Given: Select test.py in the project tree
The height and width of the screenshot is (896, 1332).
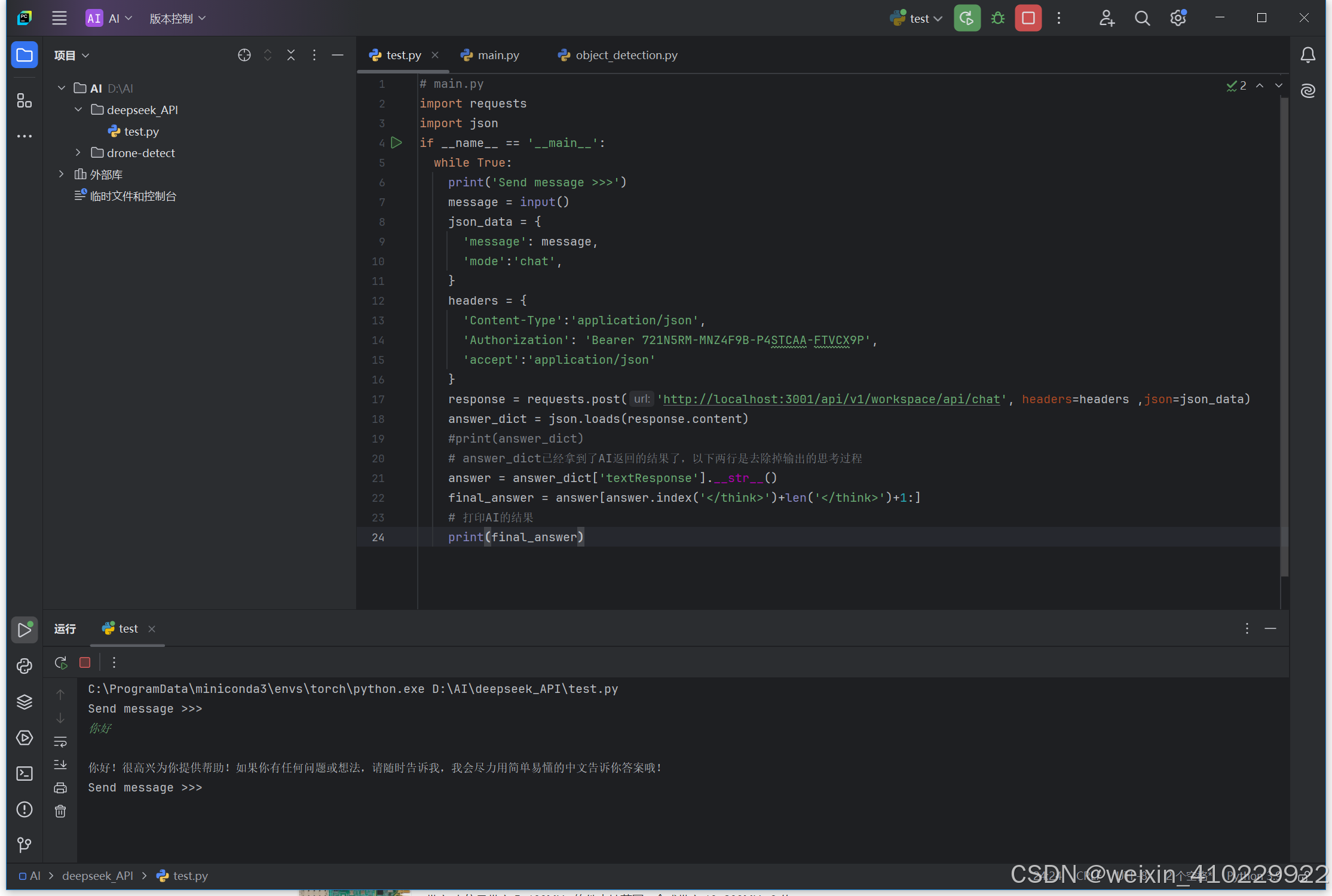Looking at the screenshot, I should click(x=142, y=131).
